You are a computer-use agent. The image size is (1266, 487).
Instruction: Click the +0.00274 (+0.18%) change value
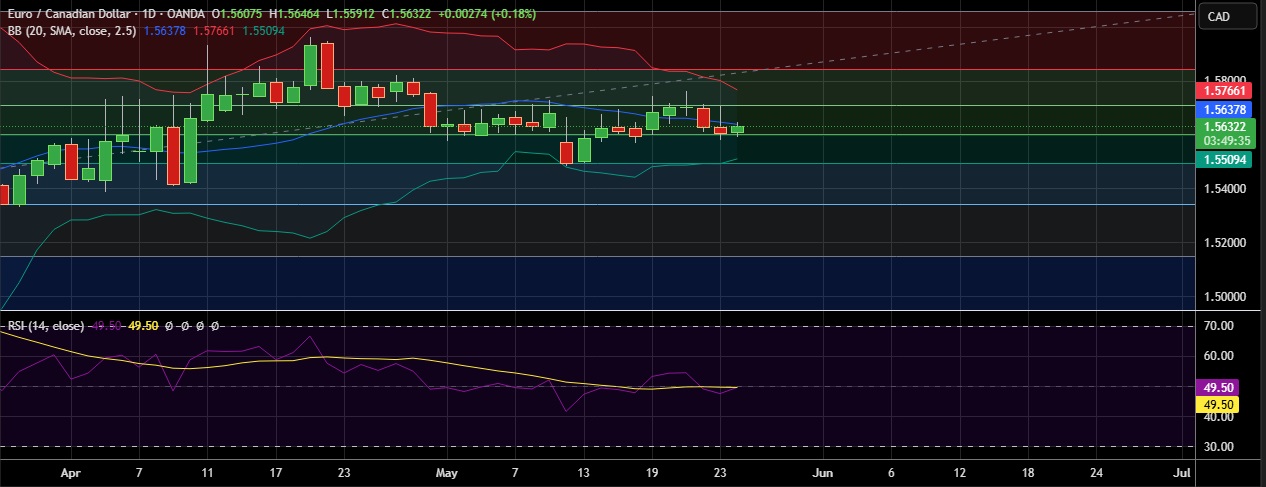click(486, 14)
